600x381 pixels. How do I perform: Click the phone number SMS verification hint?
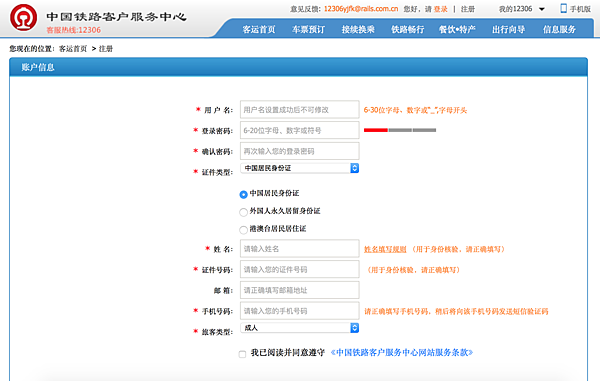[456, 311]
